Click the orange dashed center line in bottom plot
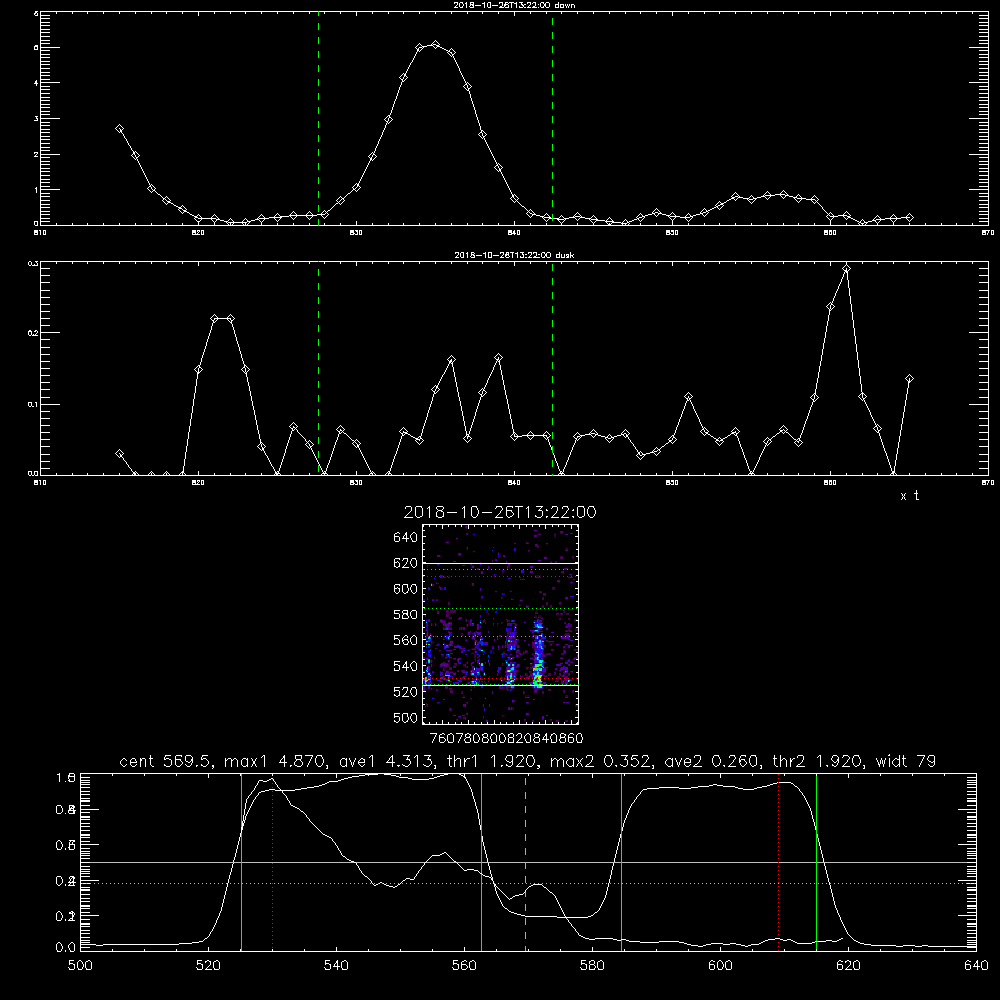1000x1000 pixels. (526, 862)
